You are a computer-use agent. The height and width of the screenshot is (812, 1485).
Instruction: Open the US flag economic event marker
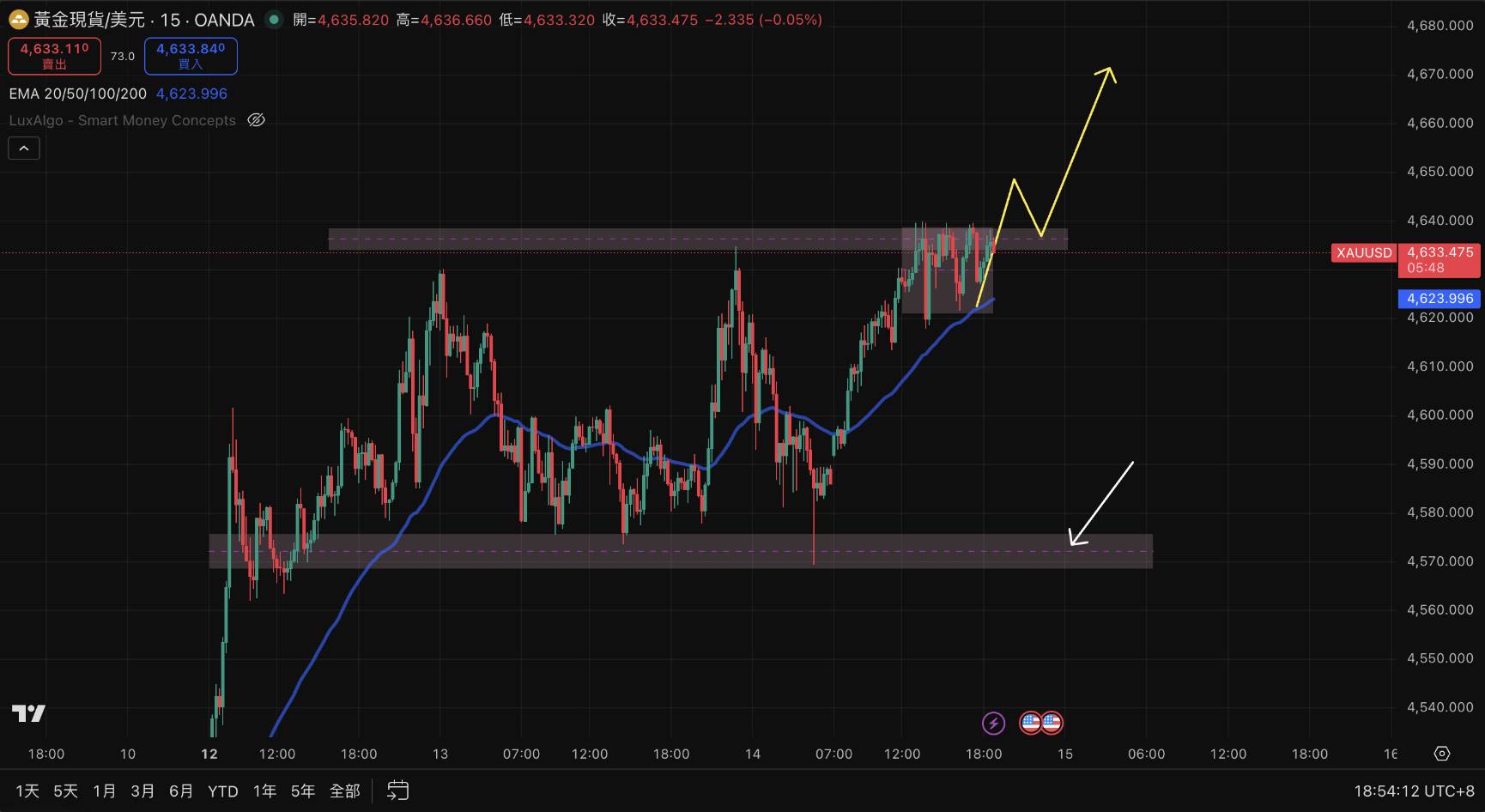(x=1041, y=723)
